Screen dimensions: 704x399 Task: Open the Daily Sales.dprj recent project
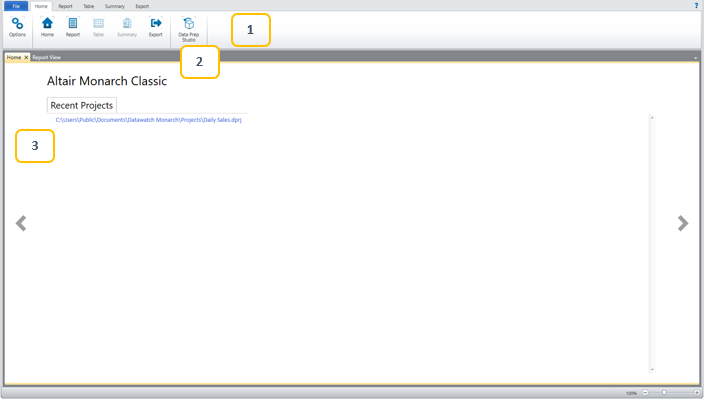tap(149, 120)
